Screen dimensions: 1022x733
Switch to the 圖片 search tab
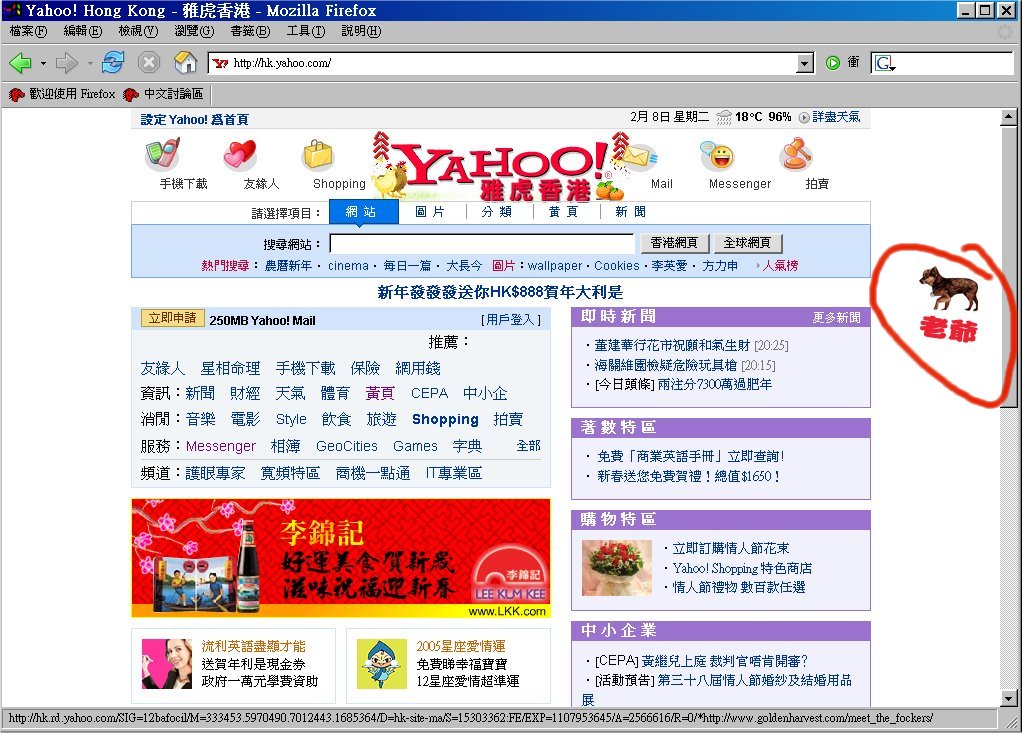[x=430, y=212]
